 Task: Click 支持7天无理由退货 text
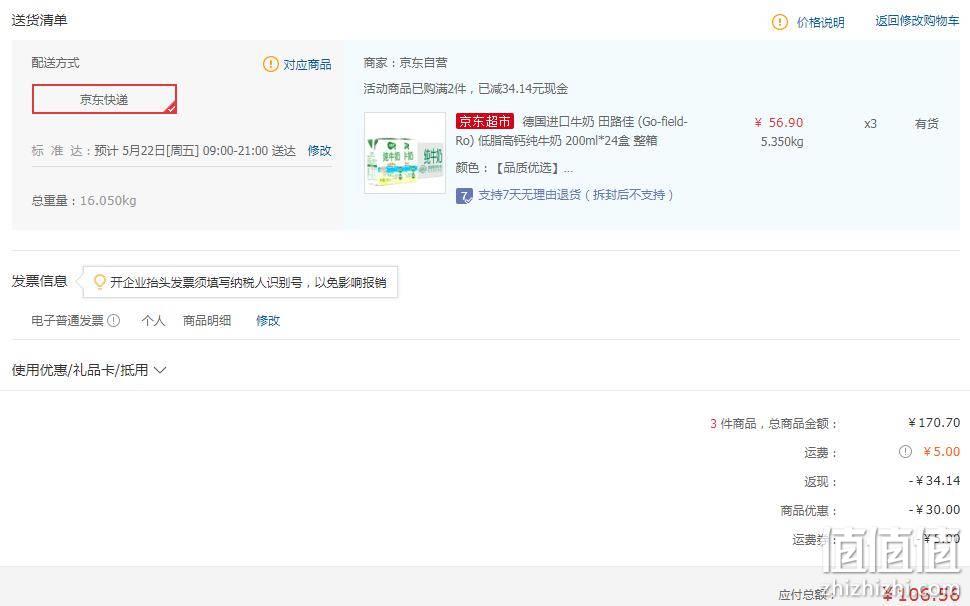(575, 195)
